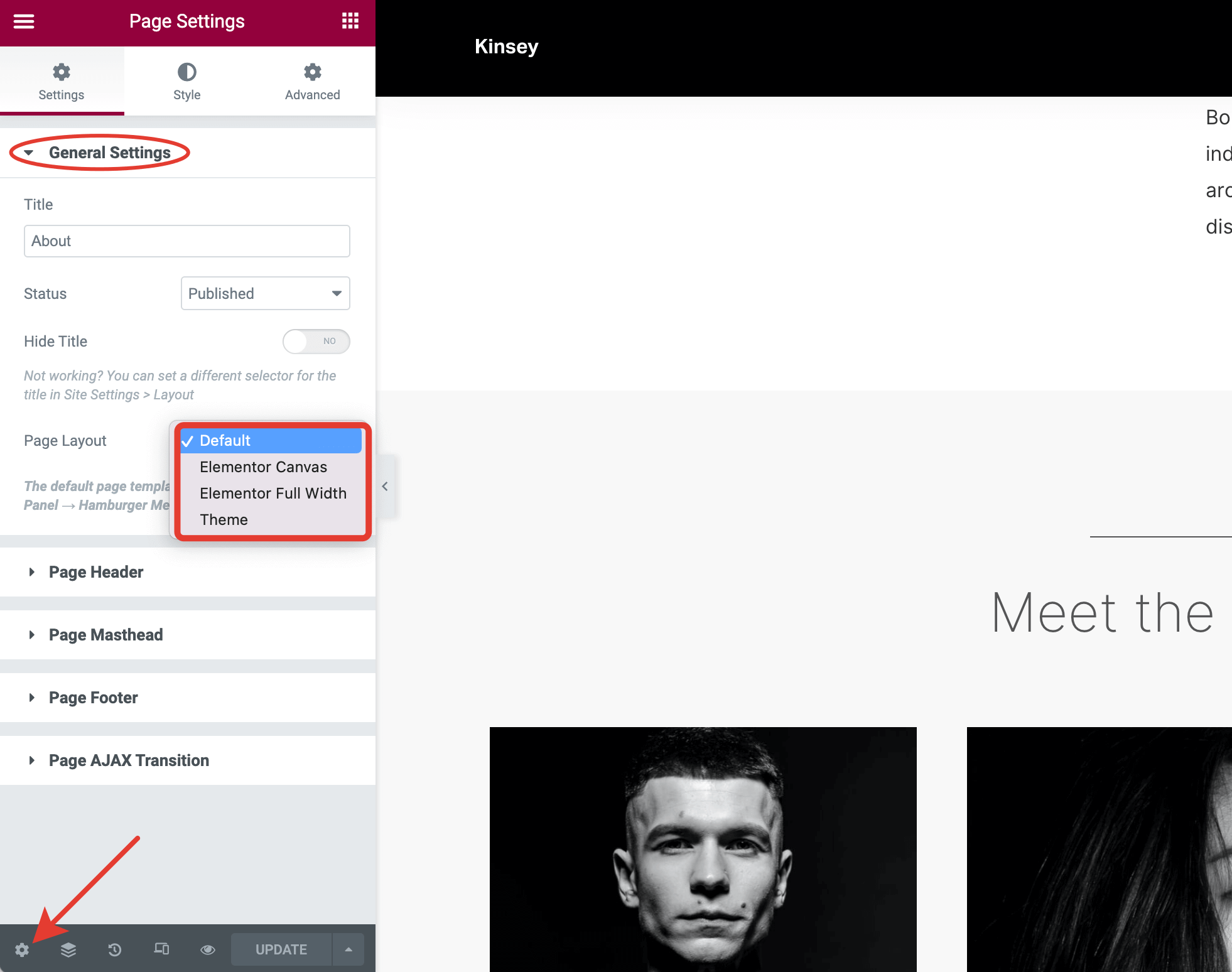
Task: Collapse the editor panel with the arrow handle
Action: pos(385,486)
